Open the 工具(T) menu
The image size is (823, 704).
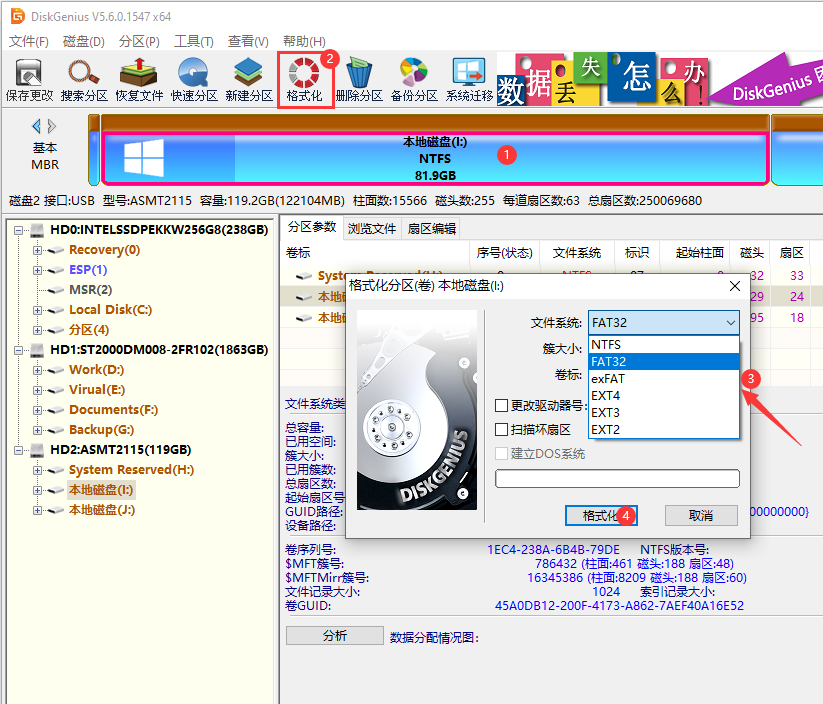194,41
